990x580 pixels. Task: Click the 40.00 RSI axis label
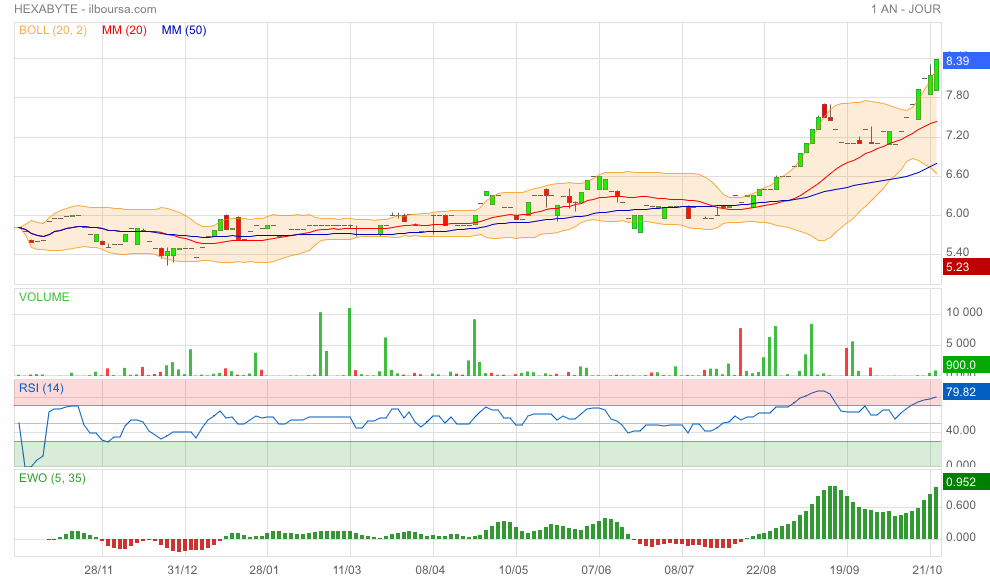[x=960, y=430]
